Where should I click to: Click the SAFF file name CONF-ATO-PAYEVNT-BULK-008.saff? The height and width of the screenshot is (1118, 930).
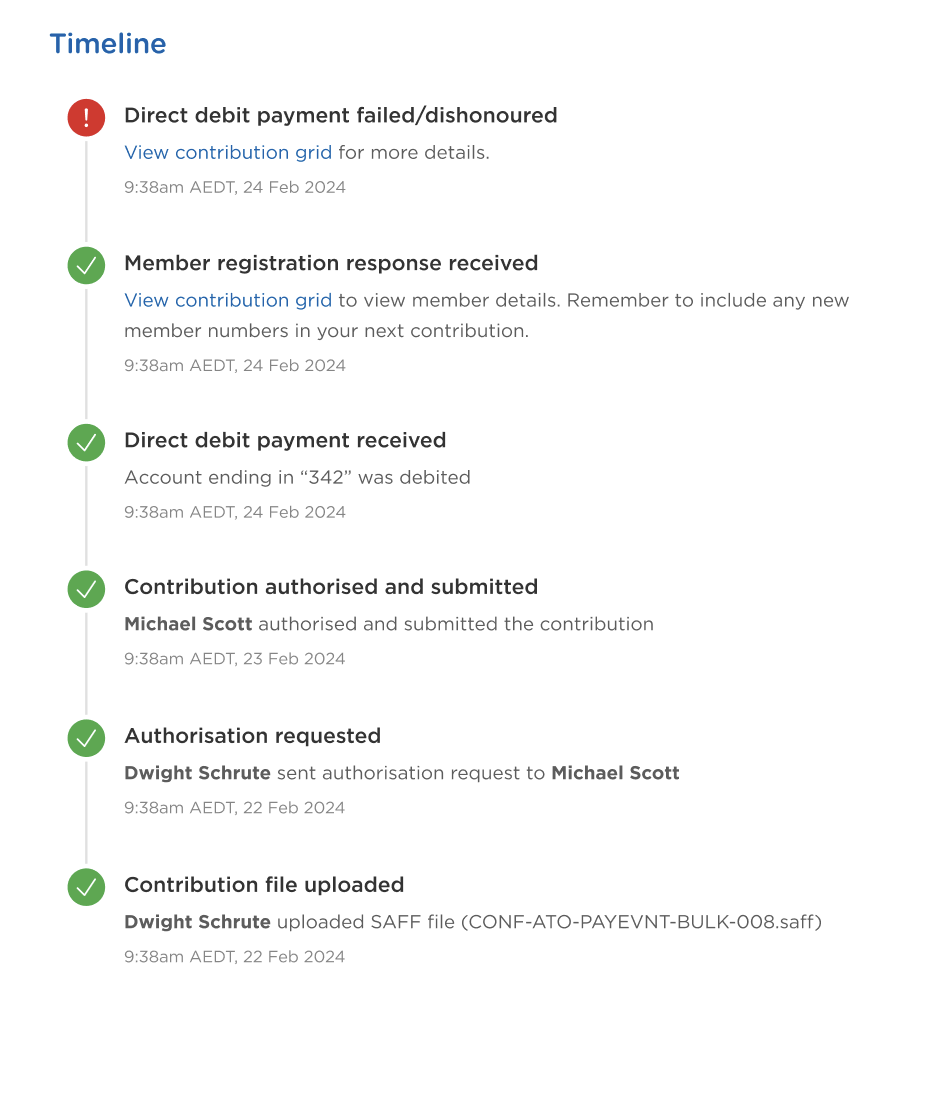(x=642, y=922)
